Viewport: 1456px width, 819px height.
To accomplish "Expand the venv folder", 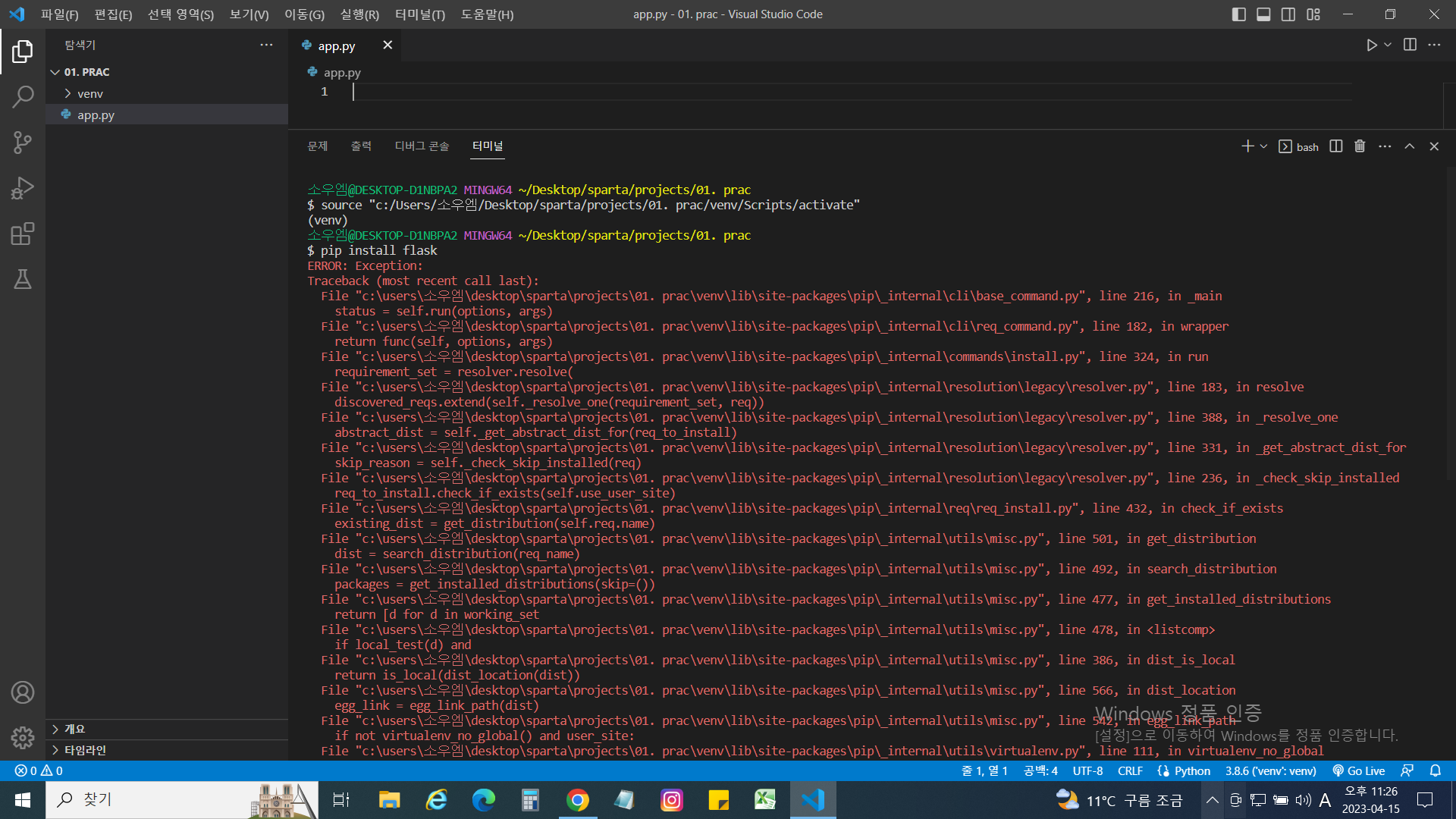I will 167,93.
